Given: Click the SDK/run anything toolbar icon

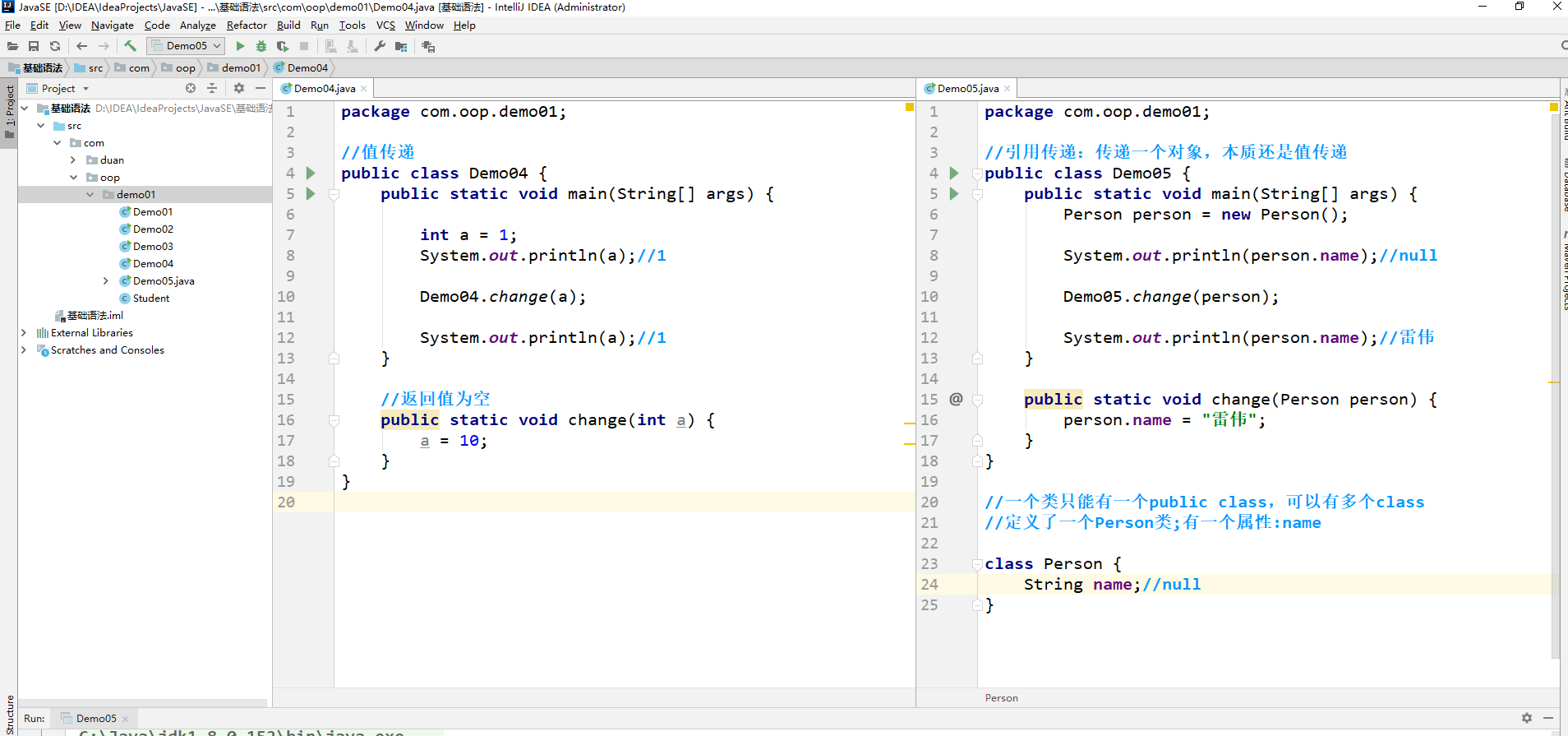Looking at the screenshot, I should click(428, 46).
